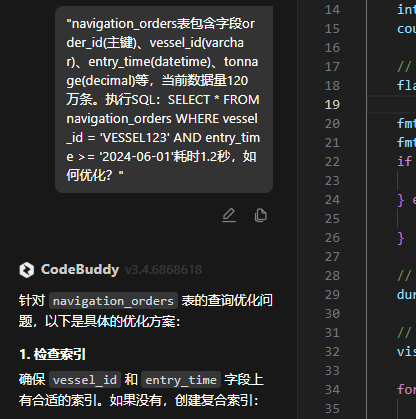Click editor line number 14
The width and height of the screenshot is (416, 419).
(332, 10)
